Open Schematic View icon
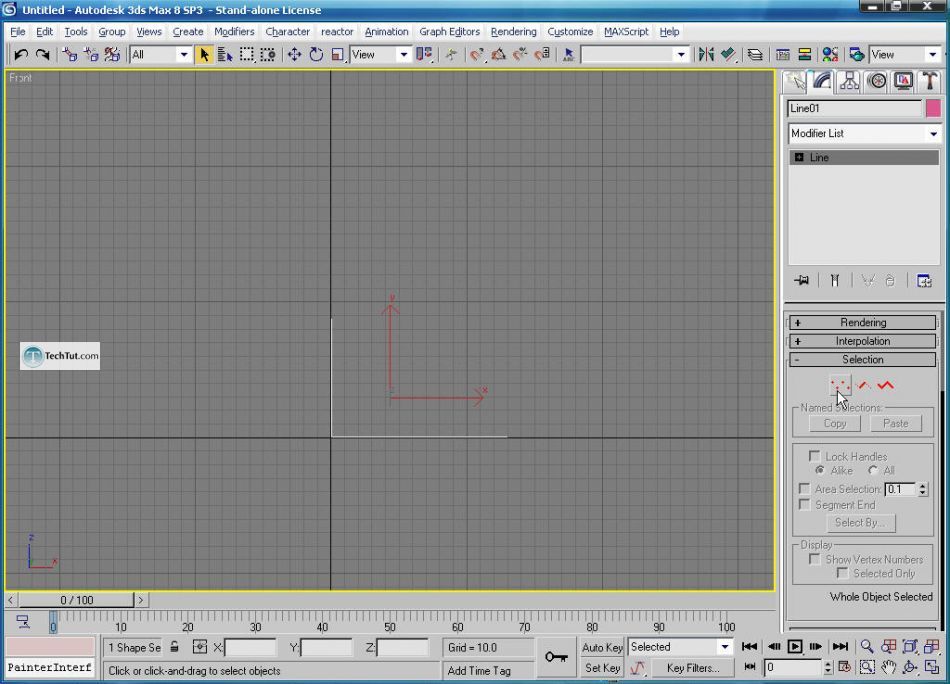This screenshot has width=950, height=684. [805, 55]
